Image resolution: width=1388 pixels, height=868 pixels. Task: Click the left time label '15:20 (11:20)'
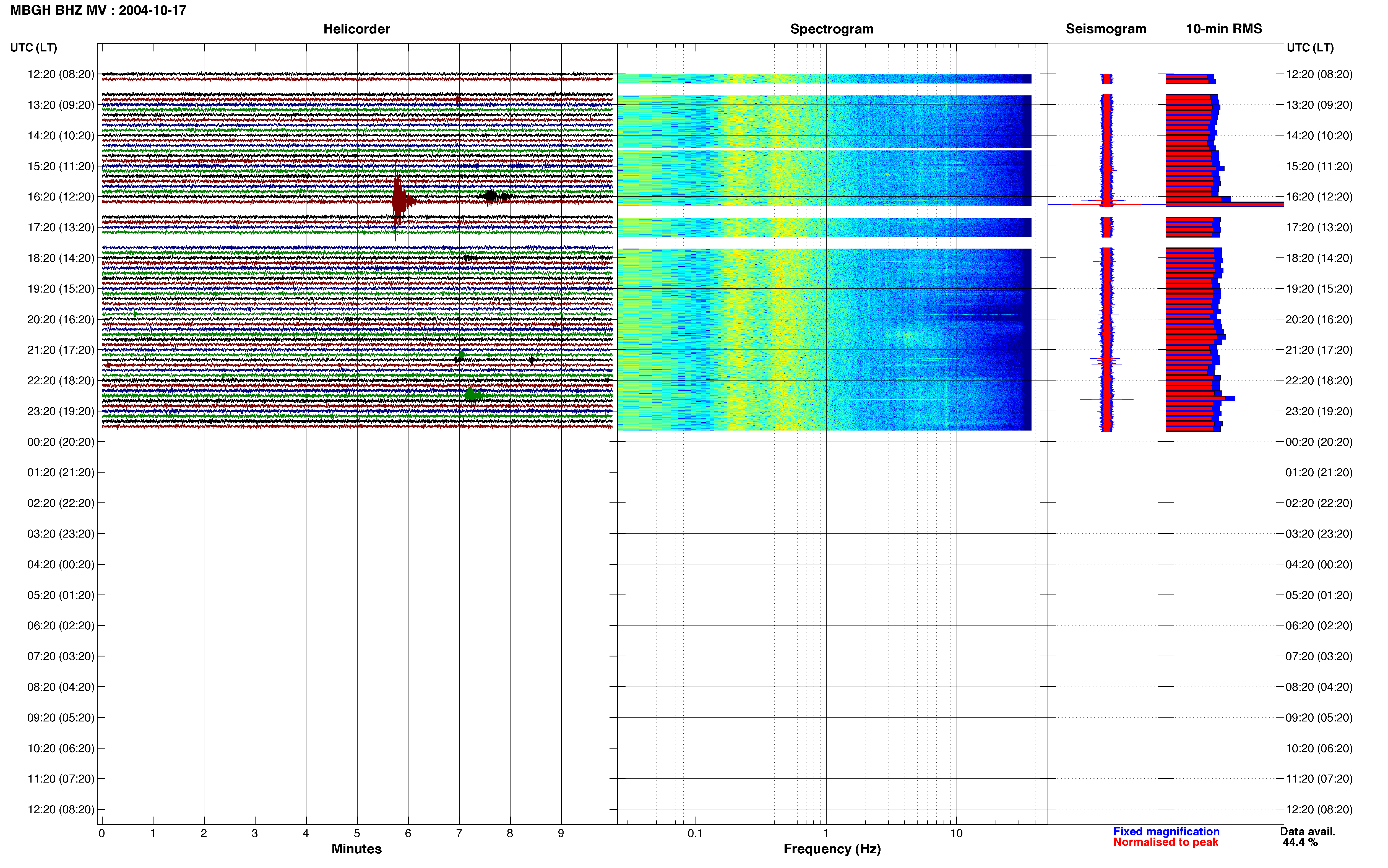point(61,166)
